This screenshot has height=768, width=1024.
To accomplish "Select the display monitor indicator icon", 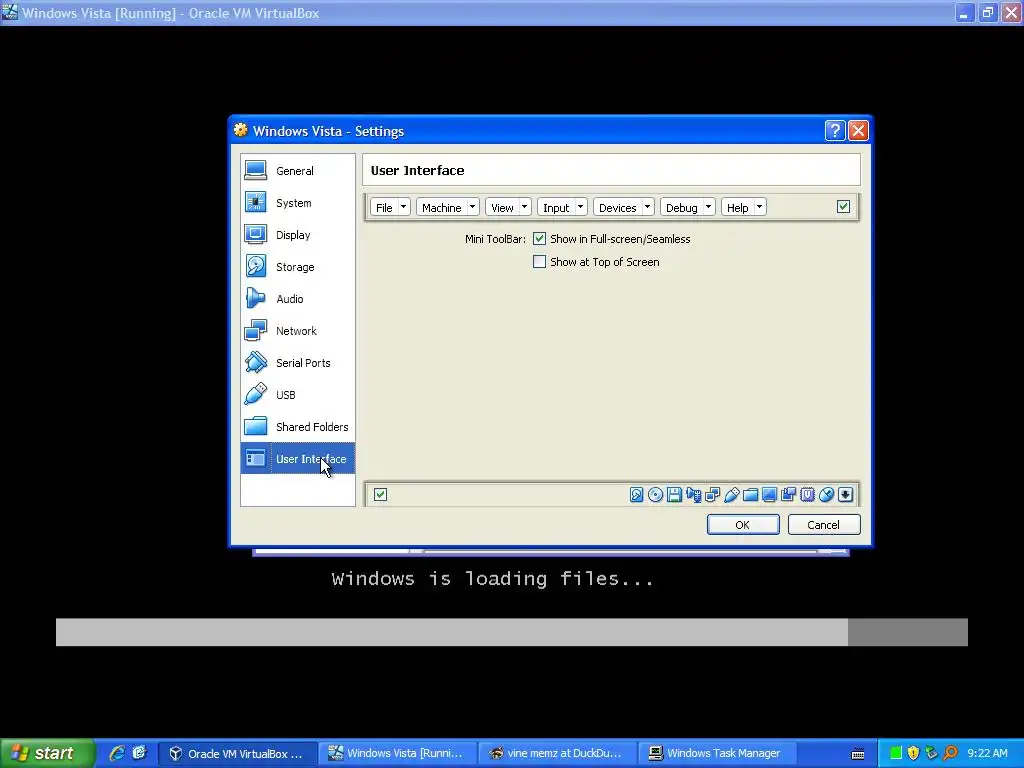I will (x=769, y=494).
